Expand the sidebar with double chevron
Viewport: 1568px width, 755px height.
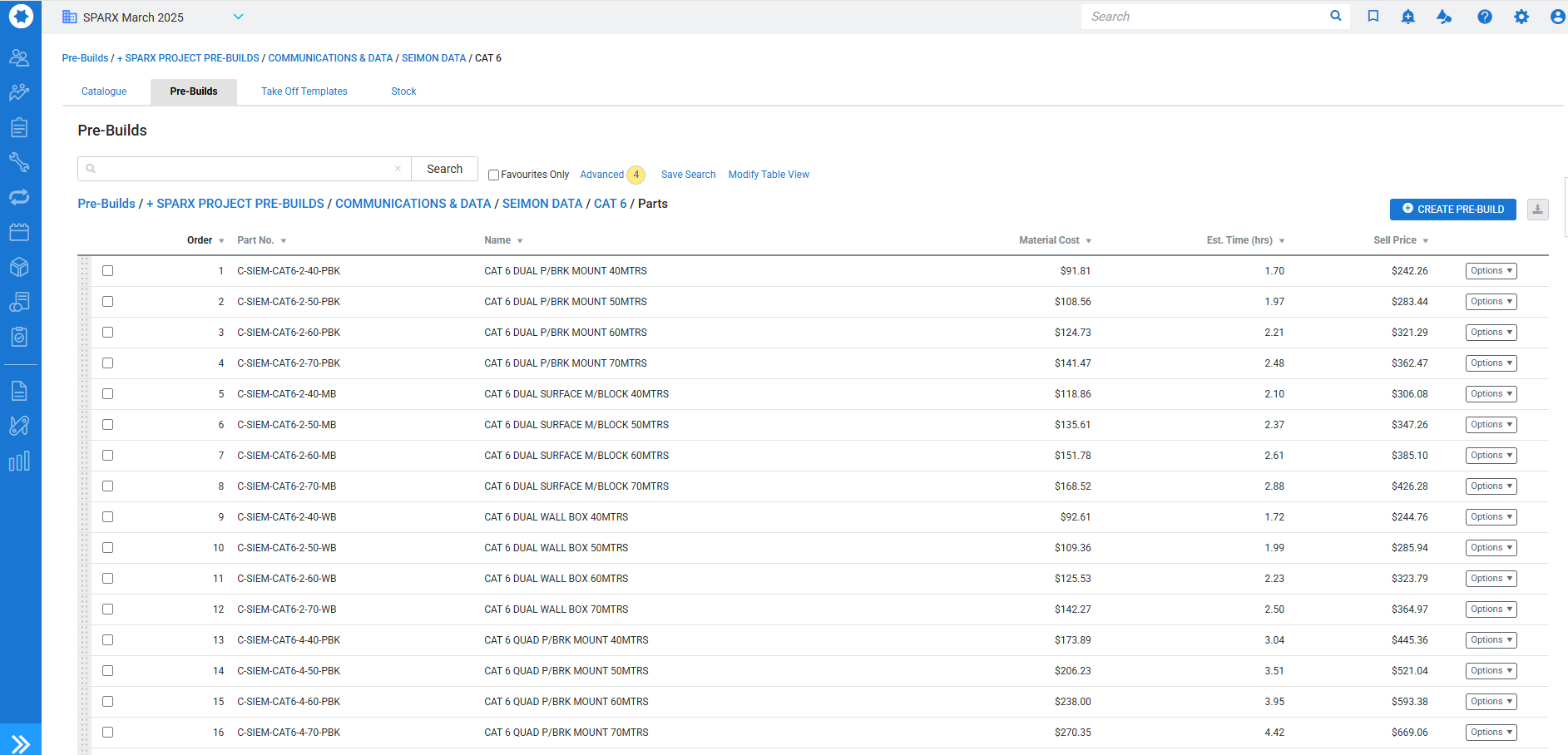(x=21, y=743)
